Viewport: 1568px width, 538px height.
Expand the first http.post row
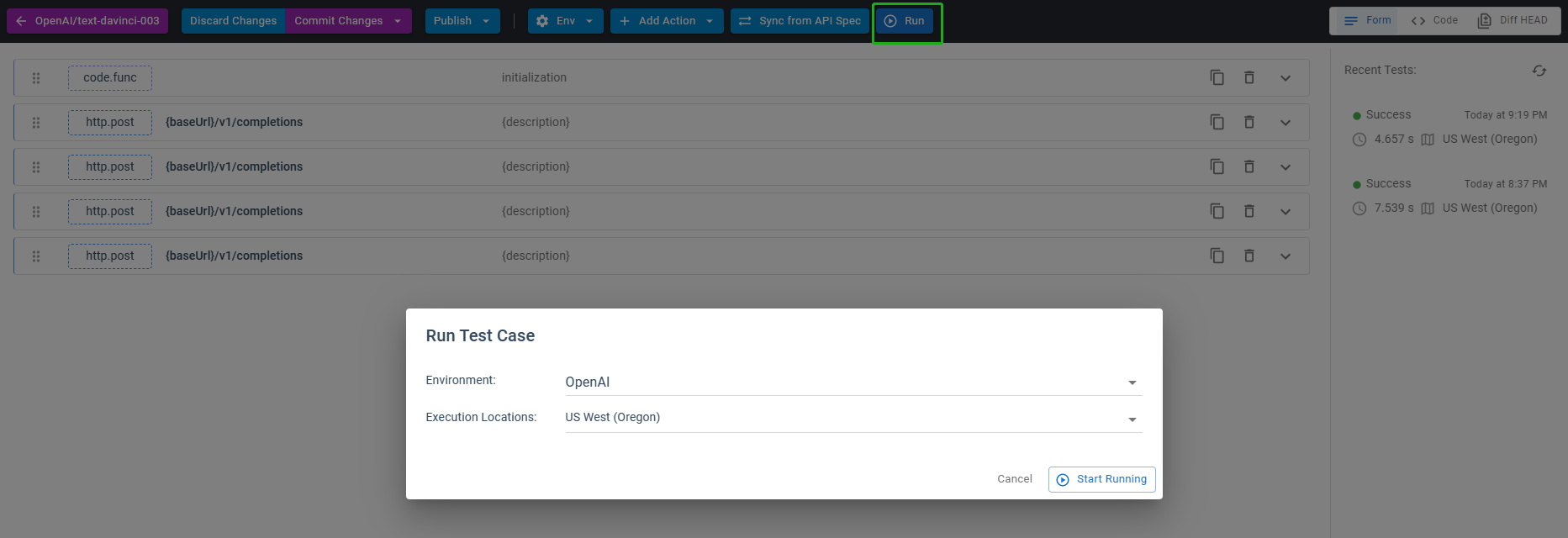tap(1286, 123)
